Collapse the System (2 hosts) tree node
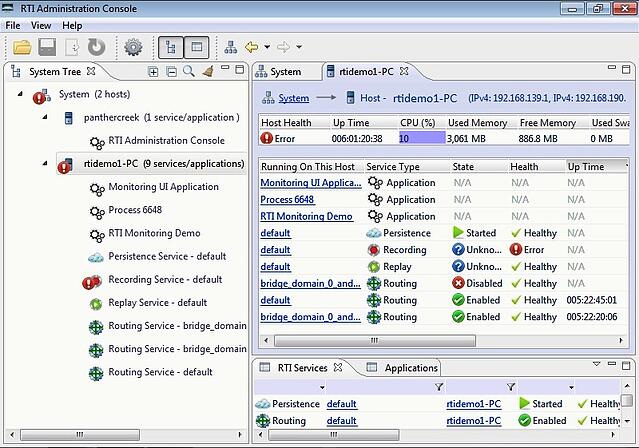The height and width of the screenshot is (448, 639). tap(20, 94)
